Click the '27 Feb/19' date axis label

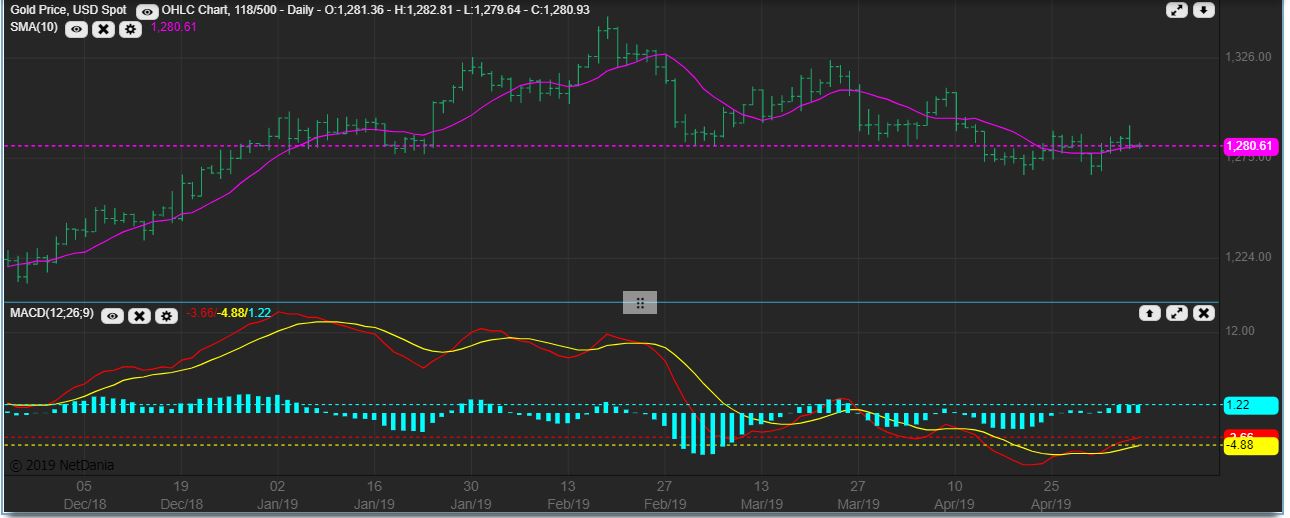(664, 495)
